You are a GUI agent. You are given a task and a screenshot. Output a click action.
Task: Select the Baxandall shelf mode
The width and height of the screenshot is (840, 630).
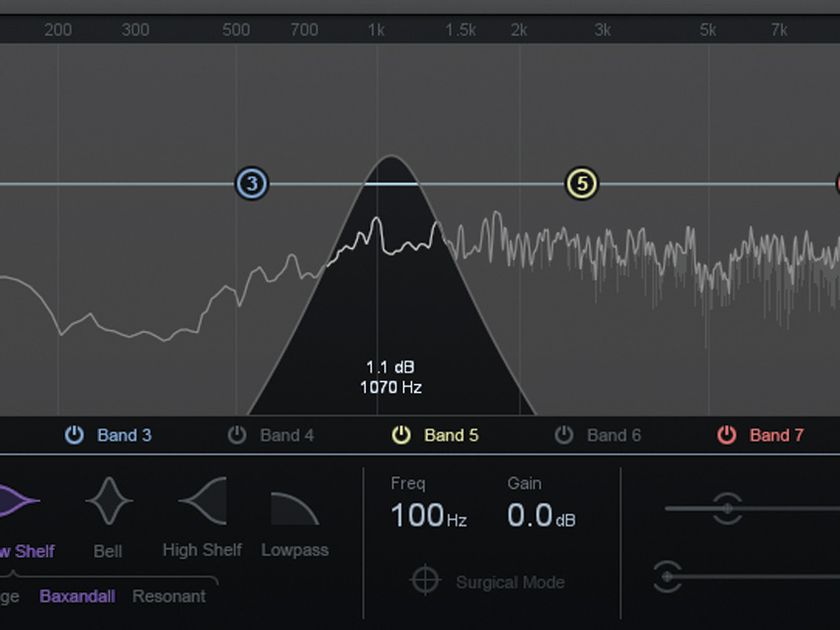[x=76, y=596]
